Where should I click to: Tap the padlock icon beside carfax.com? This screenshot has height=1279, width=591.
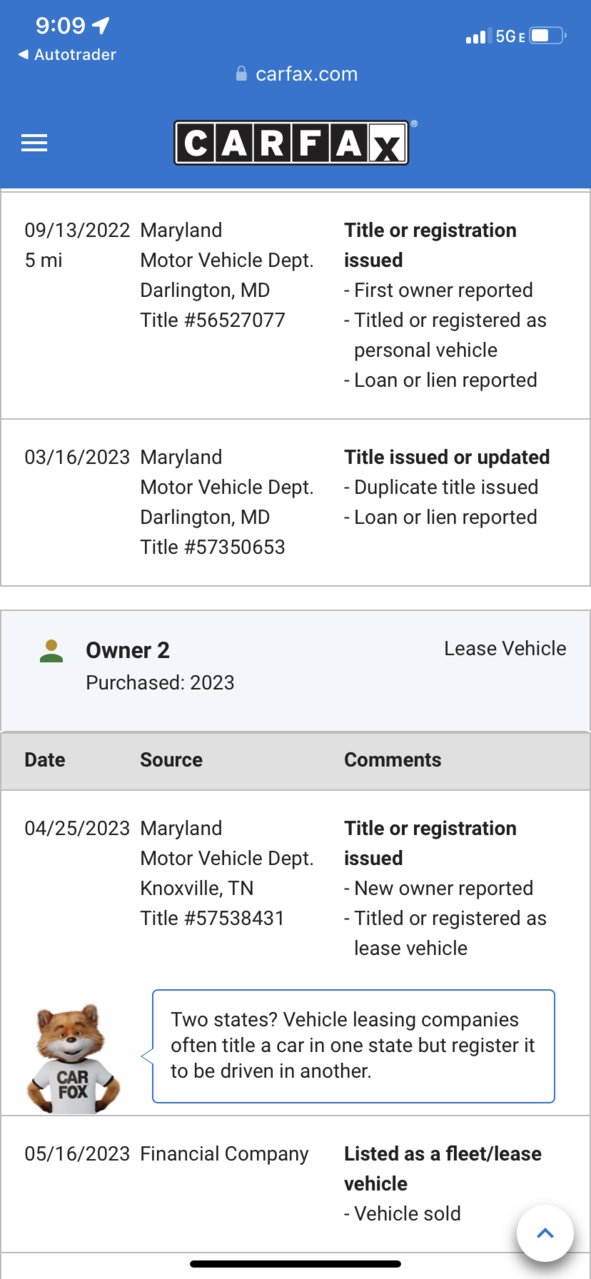click(x=240, y=74)
